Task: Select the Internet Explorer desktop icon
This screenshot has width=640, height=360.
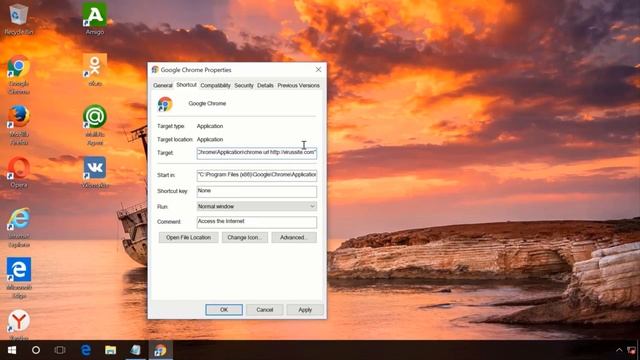Action: pos(19,227)
